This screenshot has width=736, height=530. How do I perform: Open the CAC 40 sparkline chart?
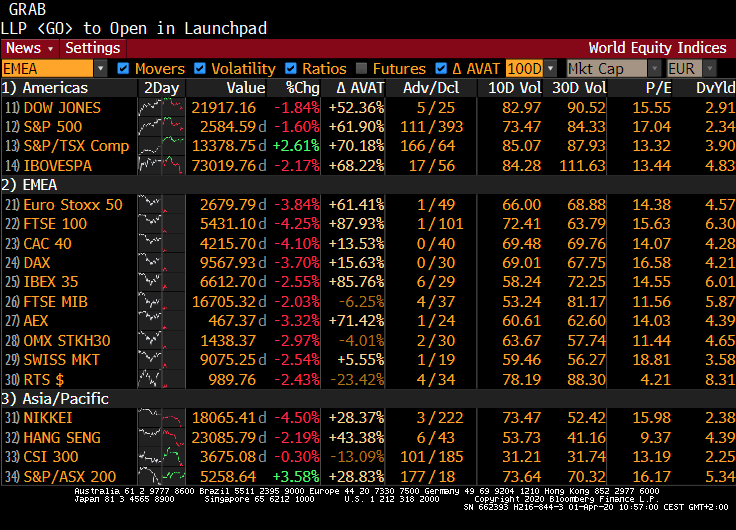[x=161, y=243]
